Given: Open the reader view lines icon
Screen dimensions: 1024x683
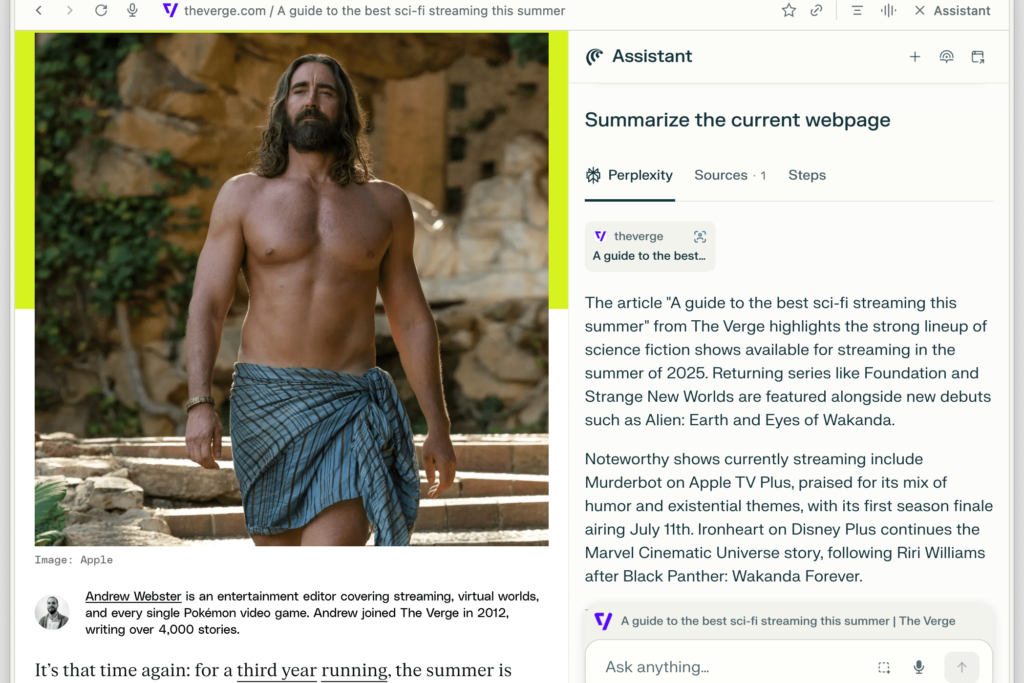Looking at the screenshot, I should click(x=857, y=11).
